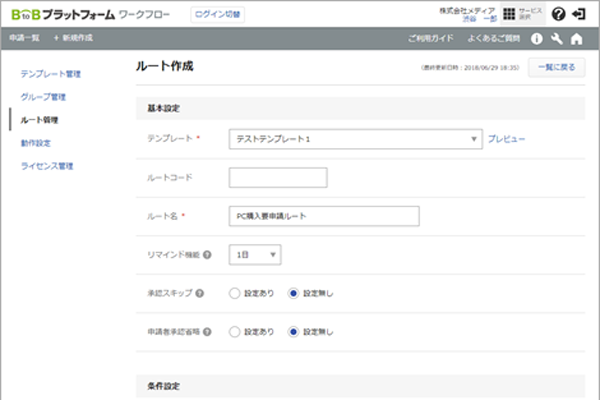
Task: Open settings via the wrench icon
Action: click(557, 38)
